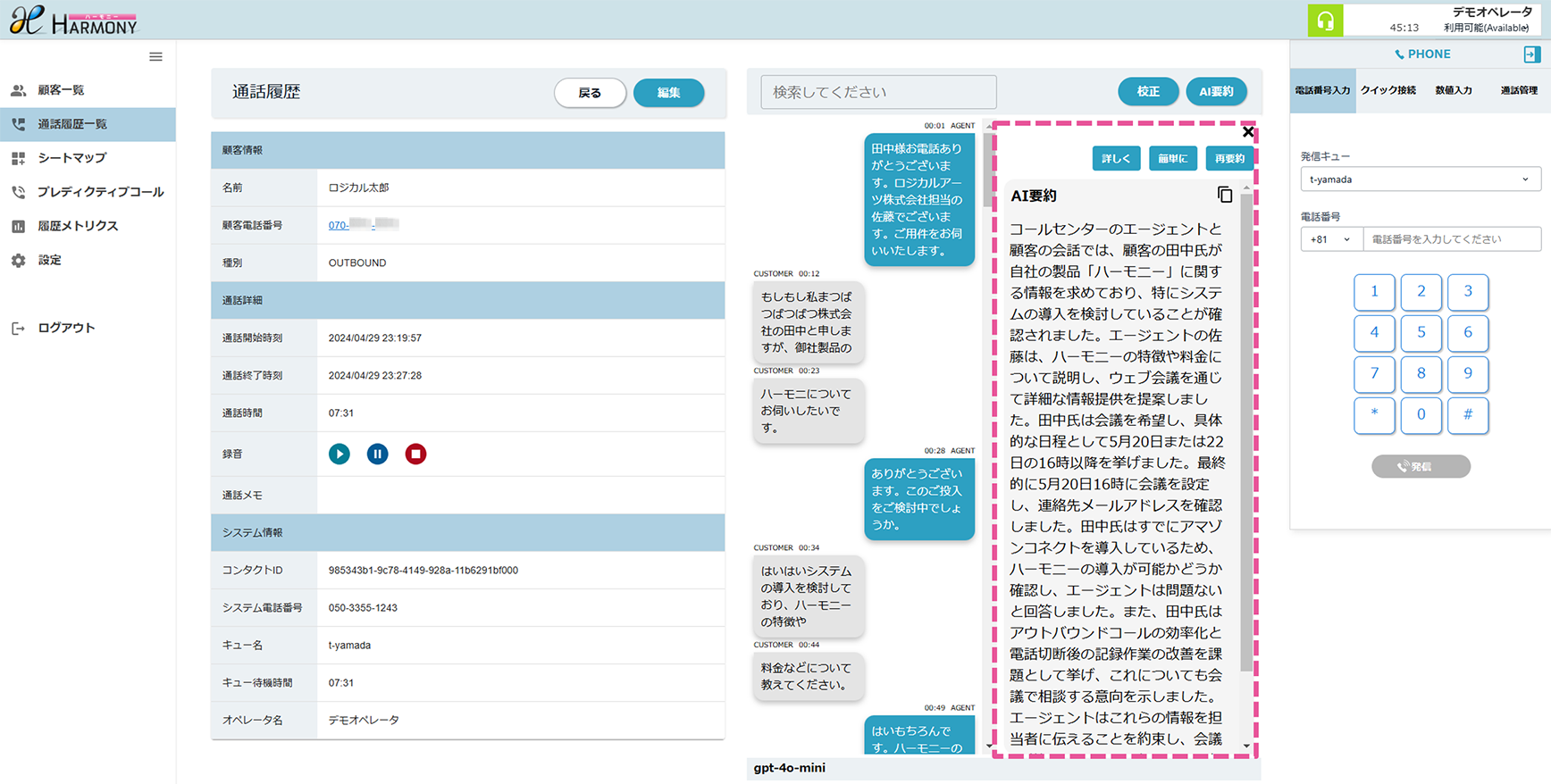
Task: Open 設定 from the sidebar
Action: pyautogui.click(x=49, y=261)
